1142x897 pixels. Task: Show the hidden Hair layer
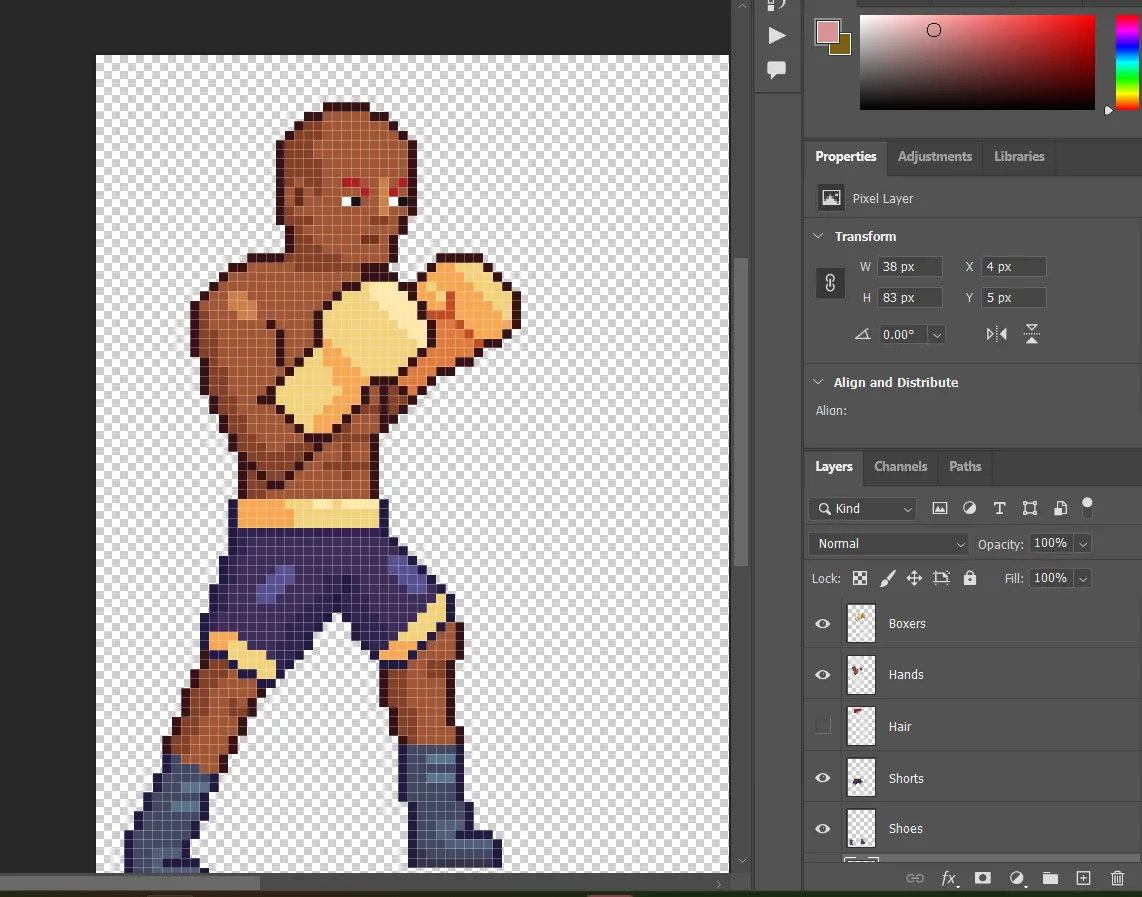[x=823, y=727]
